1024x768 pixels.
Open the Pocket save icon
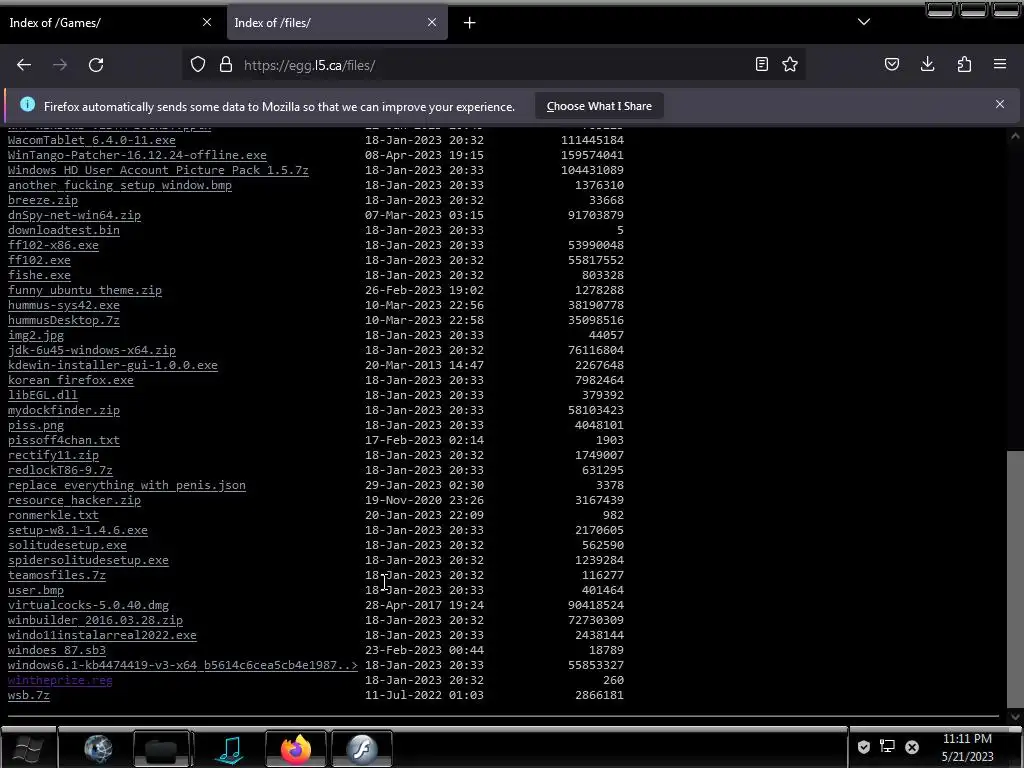892,64
